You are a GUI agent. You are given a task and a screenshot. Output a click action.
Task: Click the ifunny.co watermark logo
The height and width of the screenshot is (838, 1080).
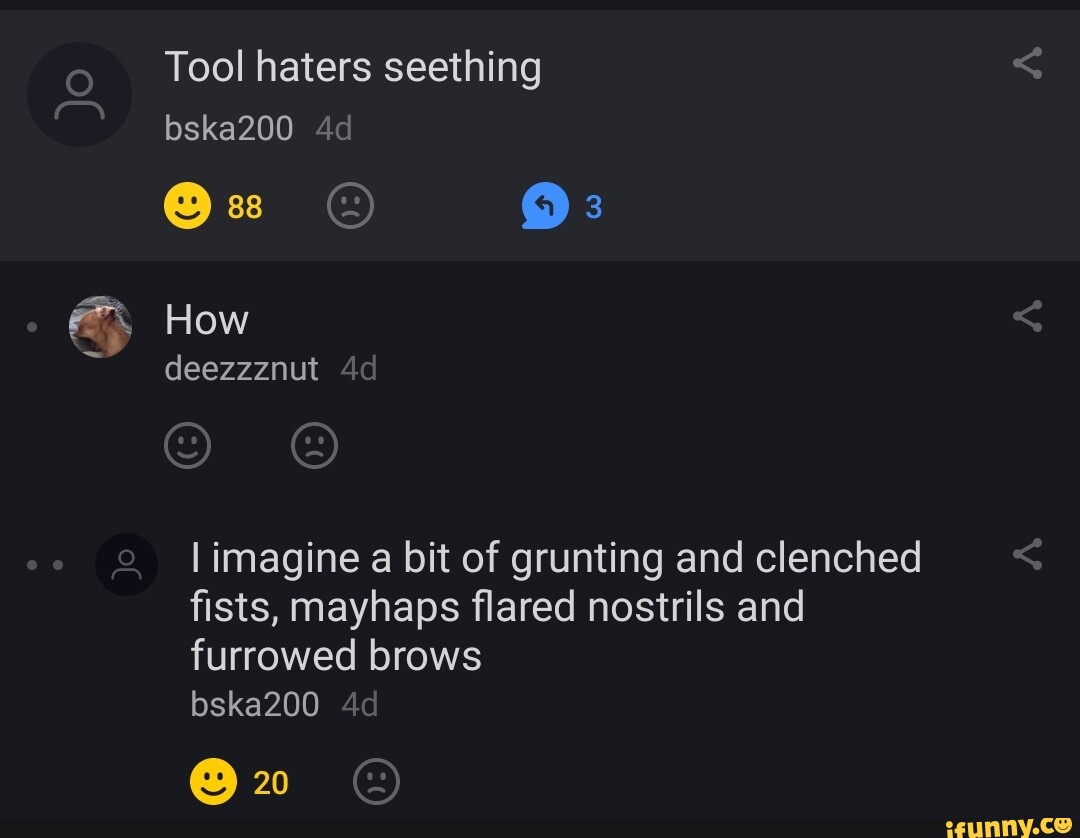pos(1008,825)
